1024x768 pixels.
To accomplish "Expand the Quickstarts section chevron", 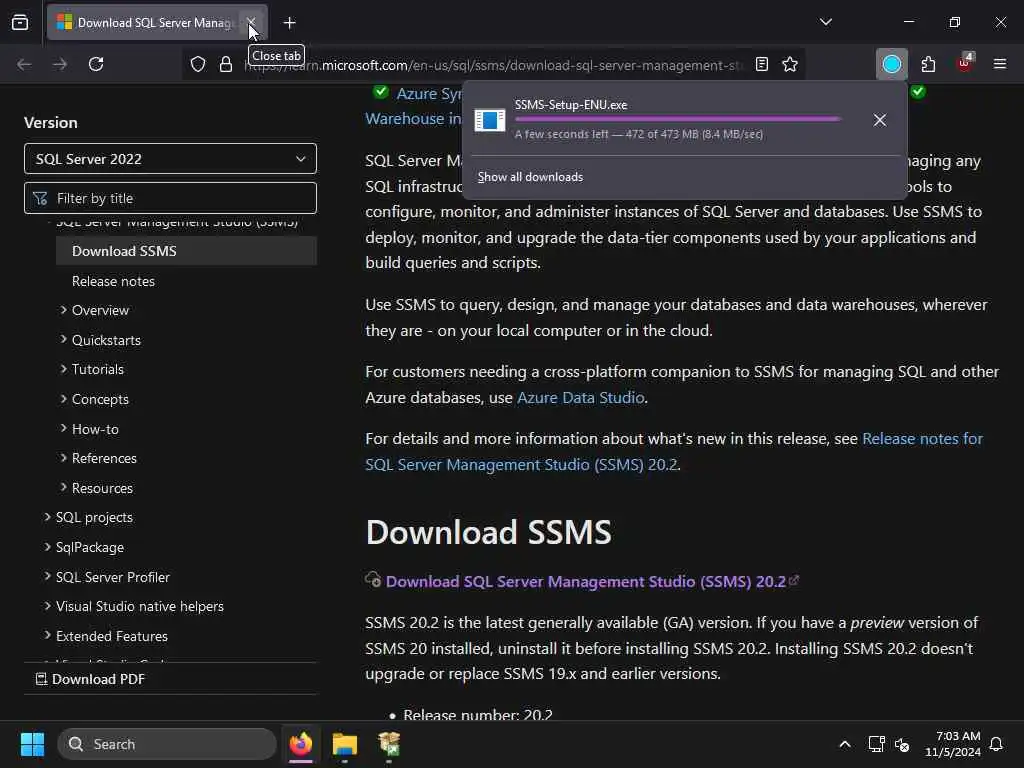I will [x=63, y=339].
